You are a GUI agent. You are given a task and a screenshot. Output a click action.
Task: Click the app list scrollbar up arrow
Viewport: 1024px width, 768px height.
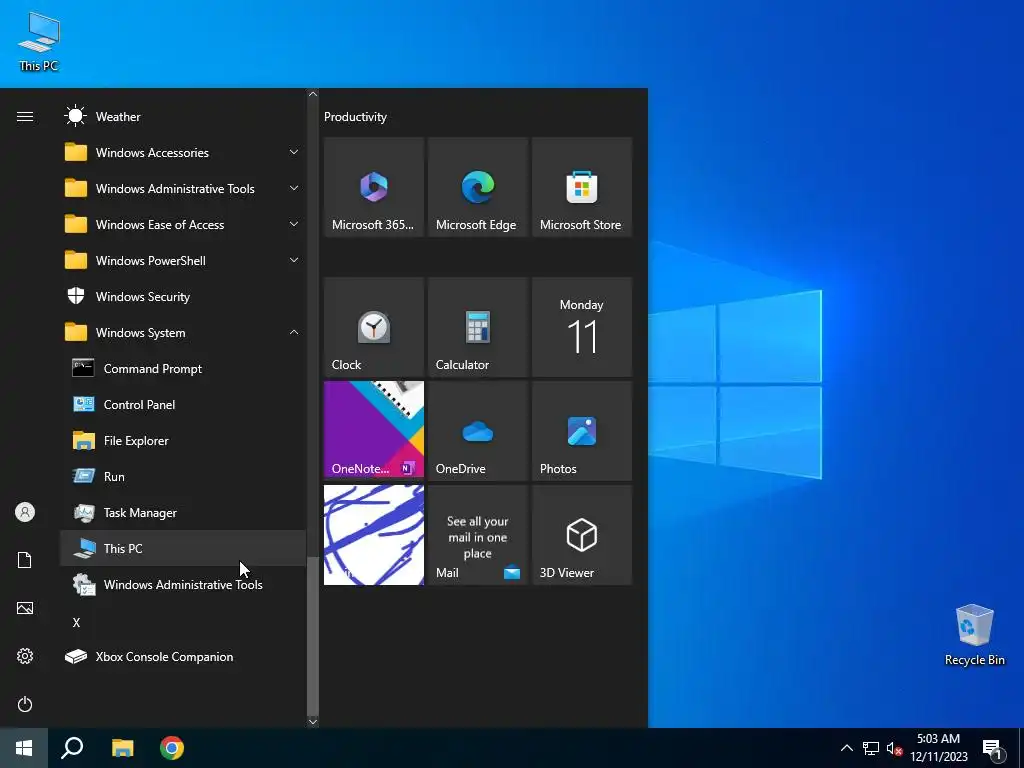[x=313, y=94]
